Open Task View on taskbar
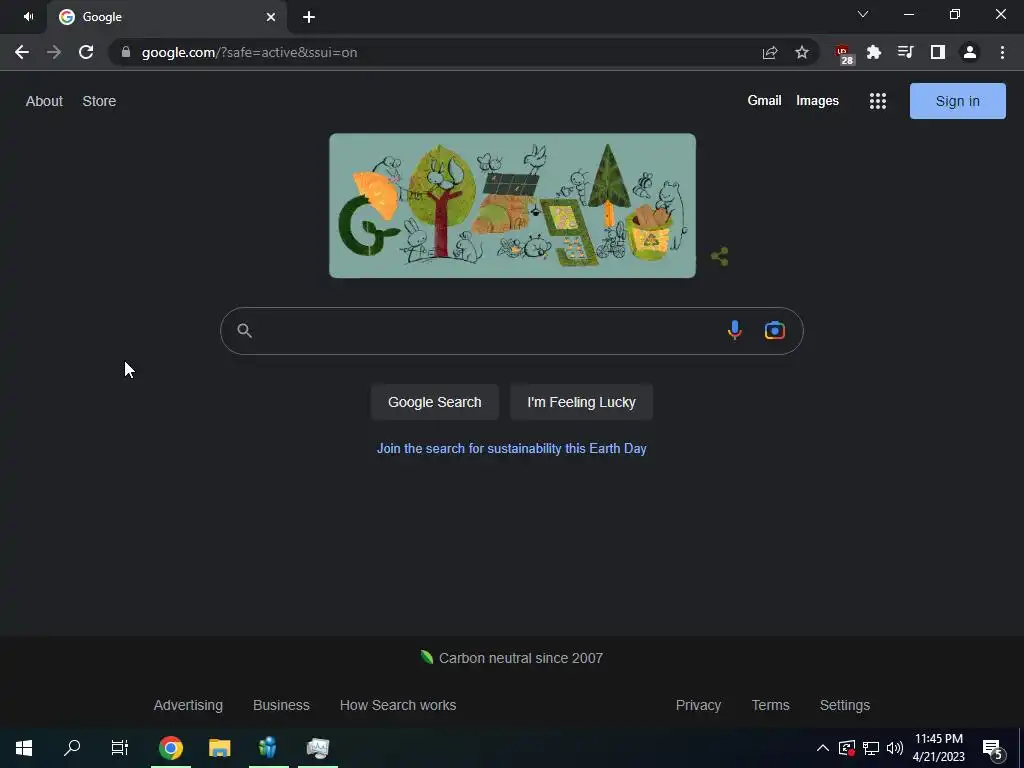Viewport: 1024px width, 768px height. (120, 748)
